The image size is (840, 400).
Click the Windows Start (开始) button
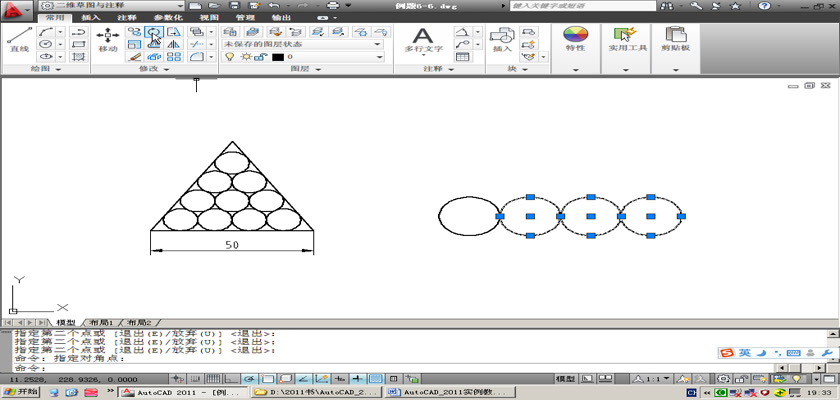20,392
